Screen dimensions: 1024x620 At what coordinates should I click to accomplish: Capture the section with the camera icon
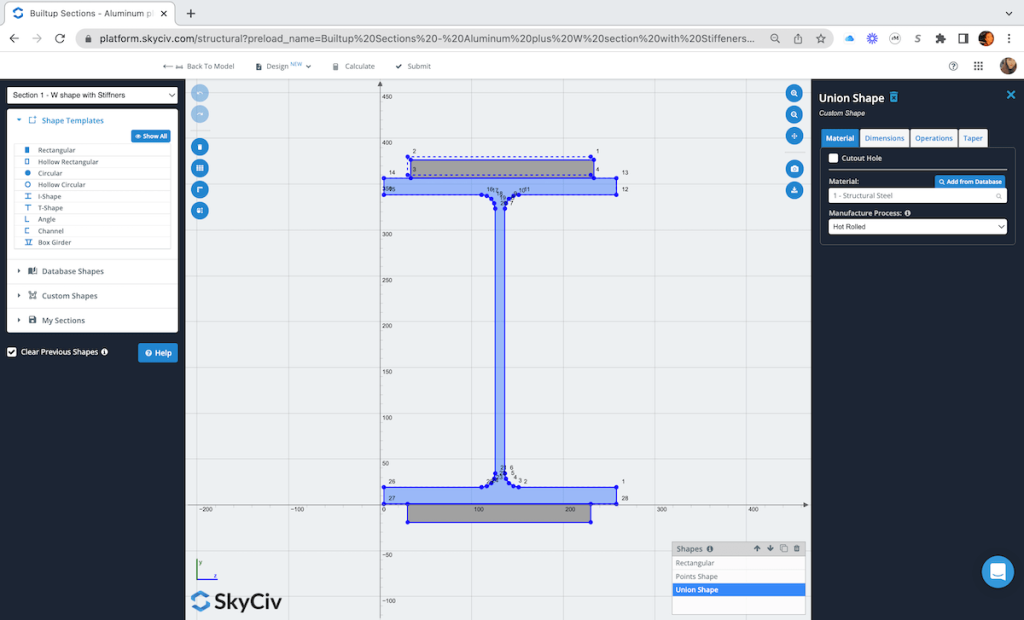[793, 169]
